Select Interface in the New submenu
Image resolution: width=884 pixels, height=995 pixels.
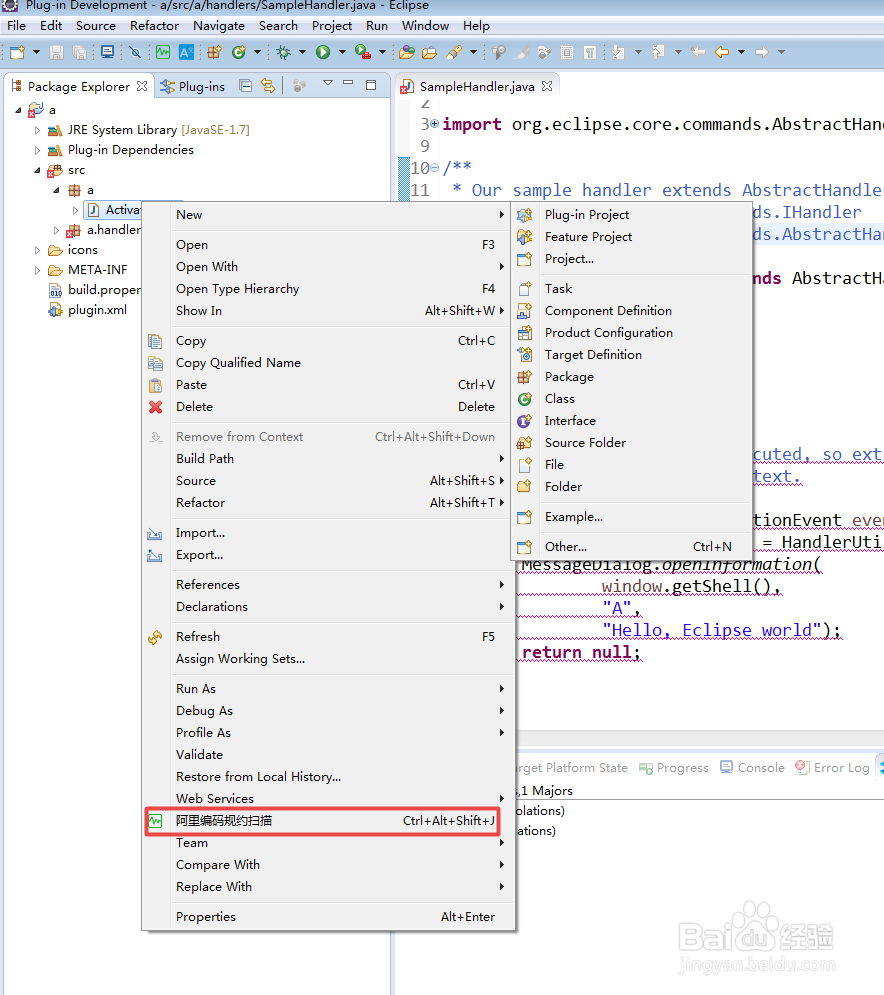pos(631,421)
